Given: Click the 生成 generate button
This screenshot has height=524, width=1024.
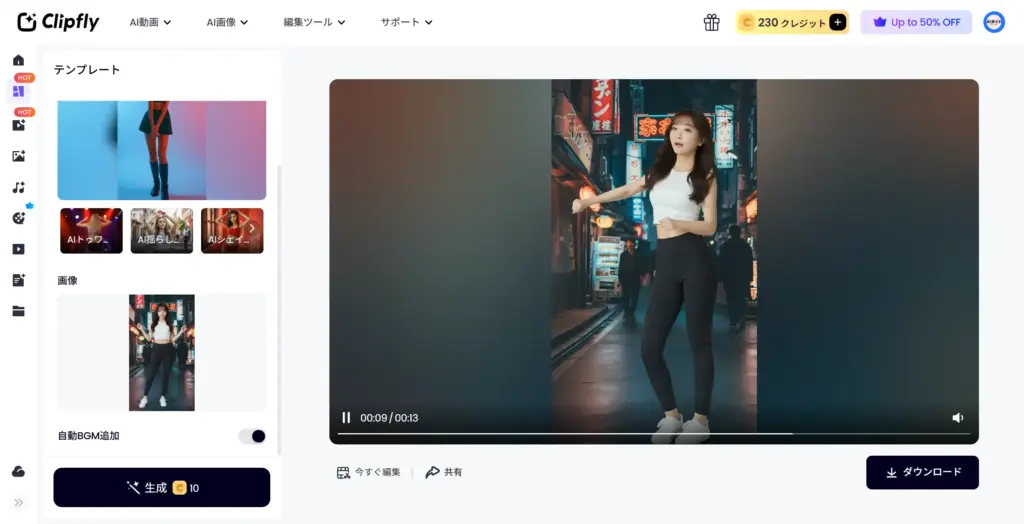Looking at the screenshot, I should tap(161, 487).
